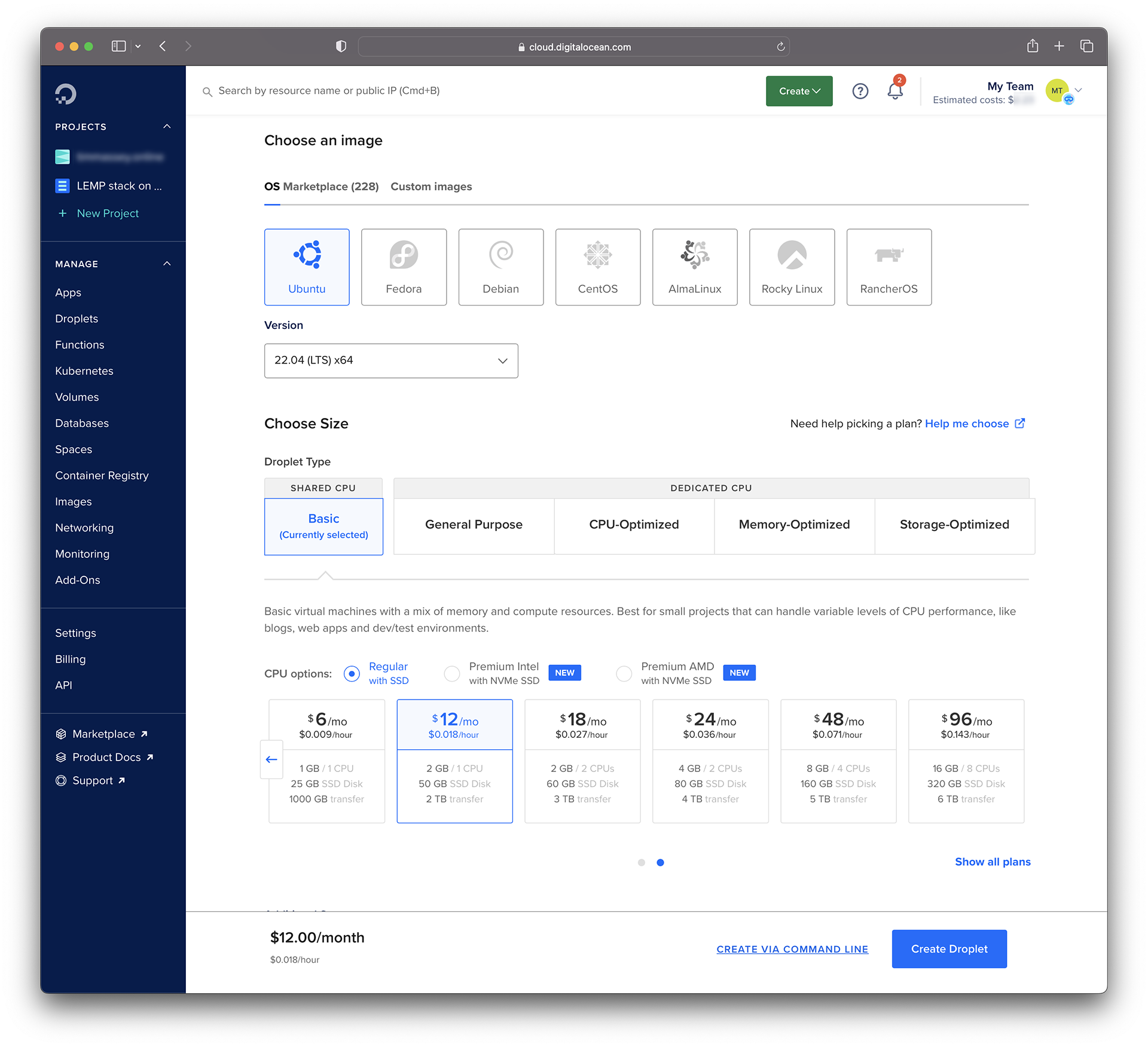This screenshot has width=1148, height=1047.
Task: Select Storage-Optimized droplet type
Action: (954, 526)
